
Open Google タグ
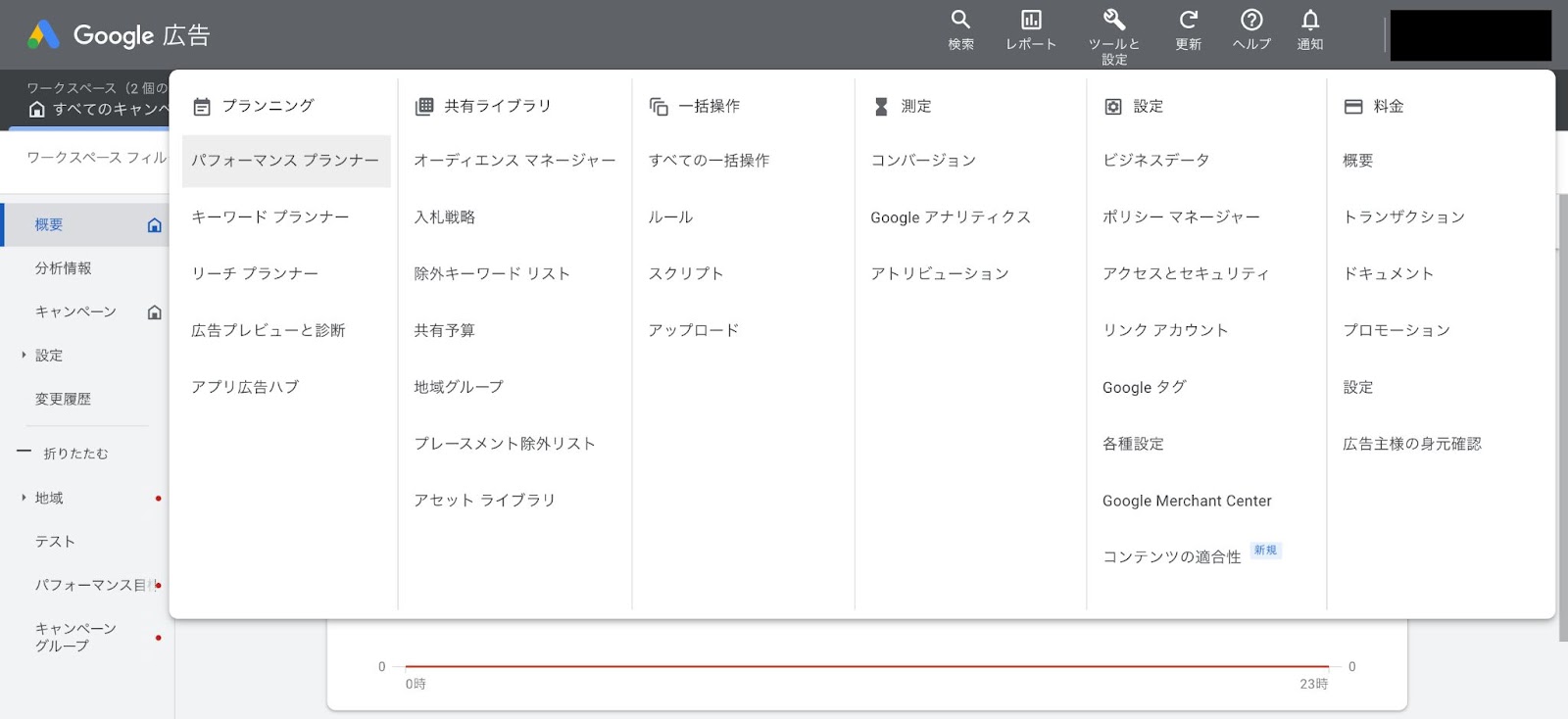[1145, 387]
